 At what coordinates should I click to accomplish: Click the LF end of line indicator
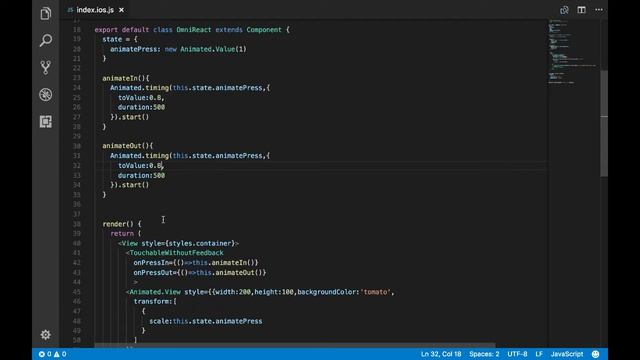pos(539,354)
